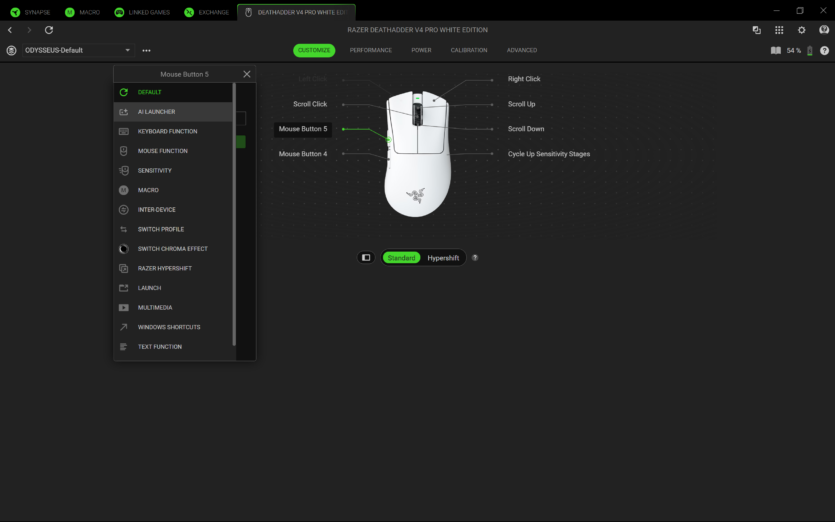Switch to Hypershift mode
The height and width of the screenshot is (522, 835).
point(443,258)
